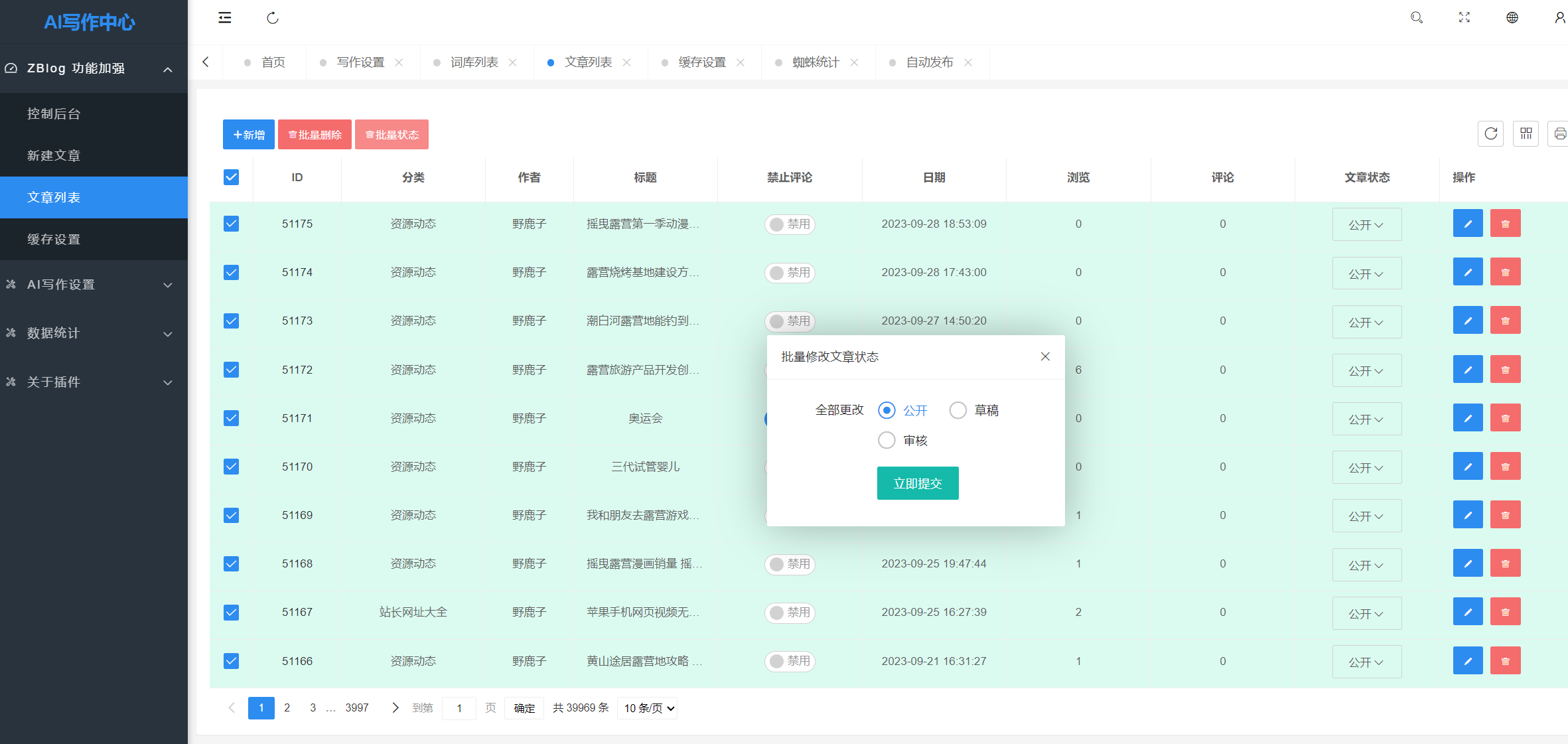The image size is (1568, 744).
Task: Click the AI写作中心 logo
Action: 90,22
